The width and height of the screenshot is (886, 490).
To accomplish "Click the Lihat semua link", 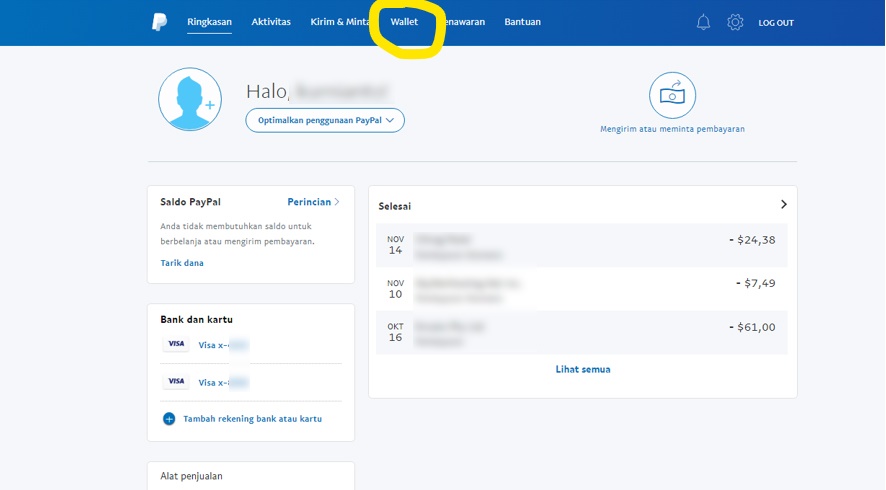I will coord(582,369).
